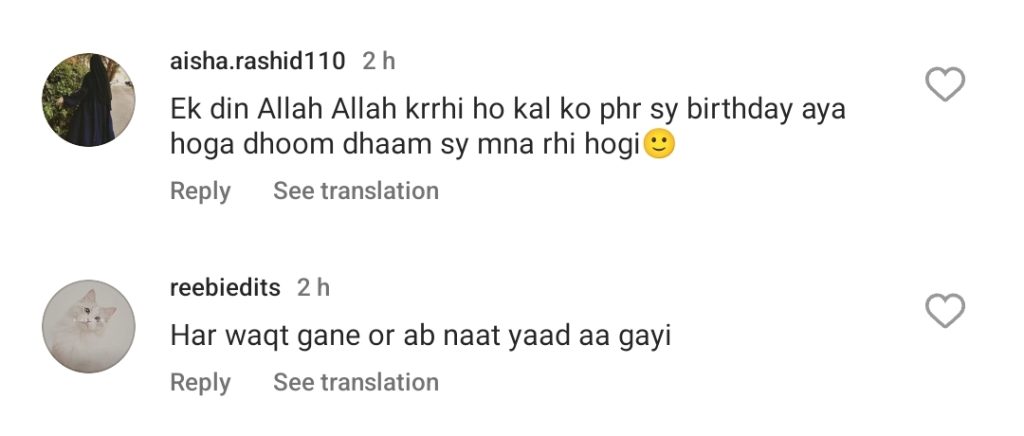Like aisha.rashid110's comment with the heart
This screenshot has height=436, width=1024.
point(944,85)
